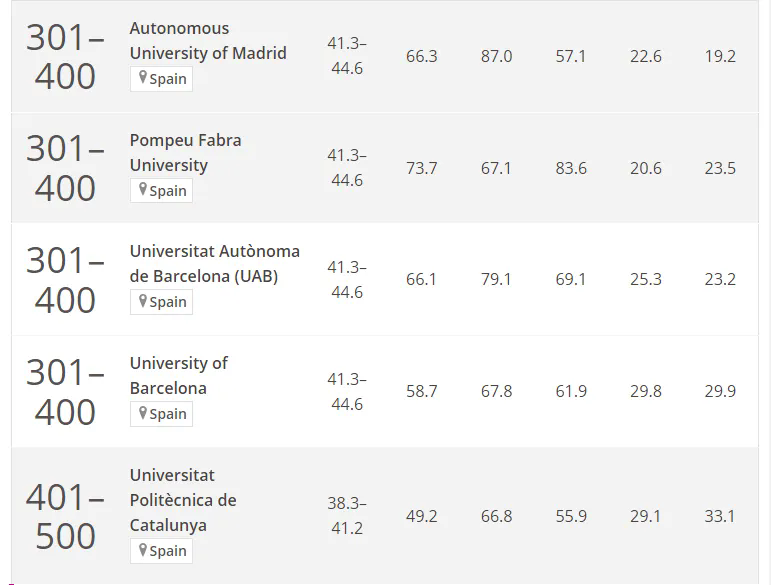Click location pin under Universitat Autònoma de Barcelona

point(143,300)
